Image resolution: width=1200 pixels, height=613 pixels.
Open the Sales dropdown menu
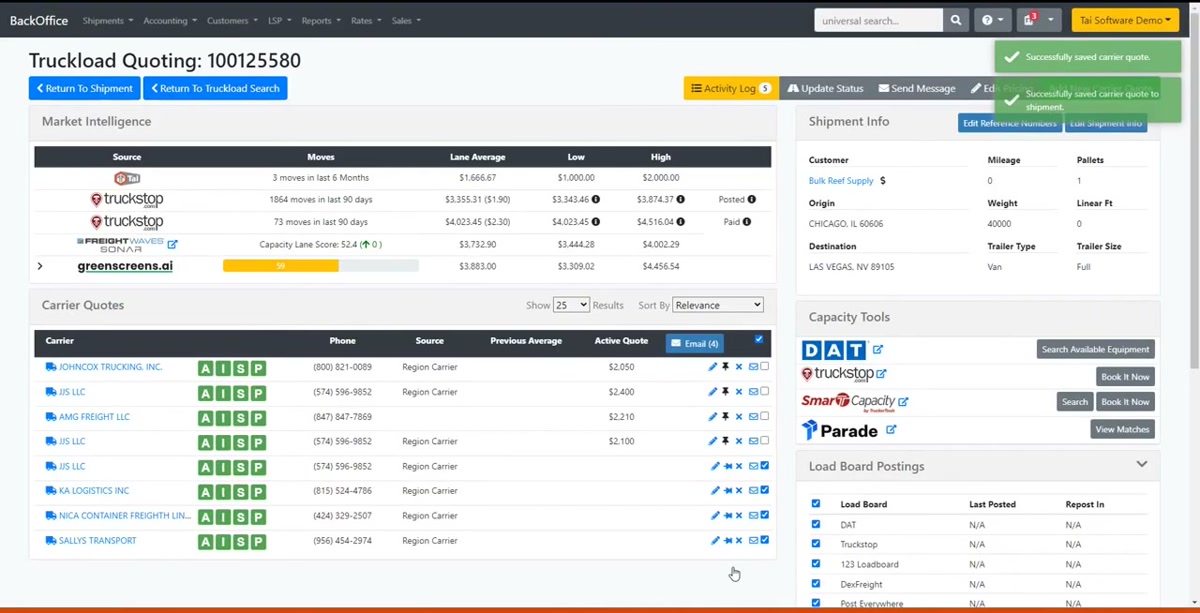pyautogui.click(x=406, y=21)
